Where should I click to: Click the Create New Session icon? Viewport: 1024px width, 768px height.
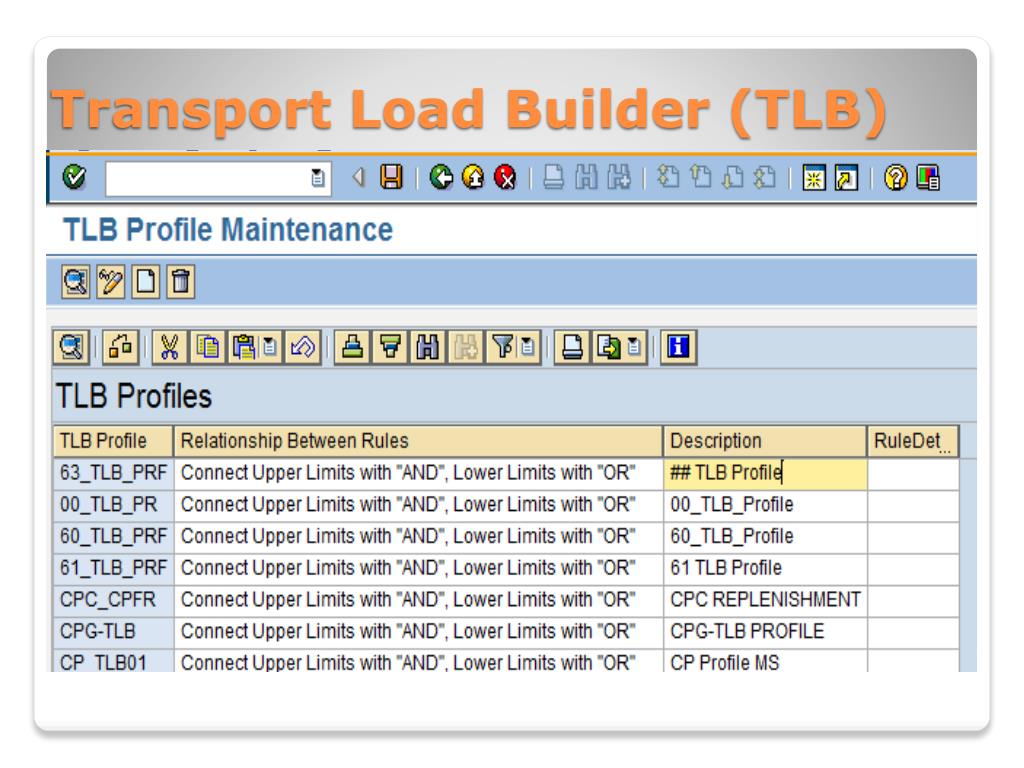(x=814, y=178)
